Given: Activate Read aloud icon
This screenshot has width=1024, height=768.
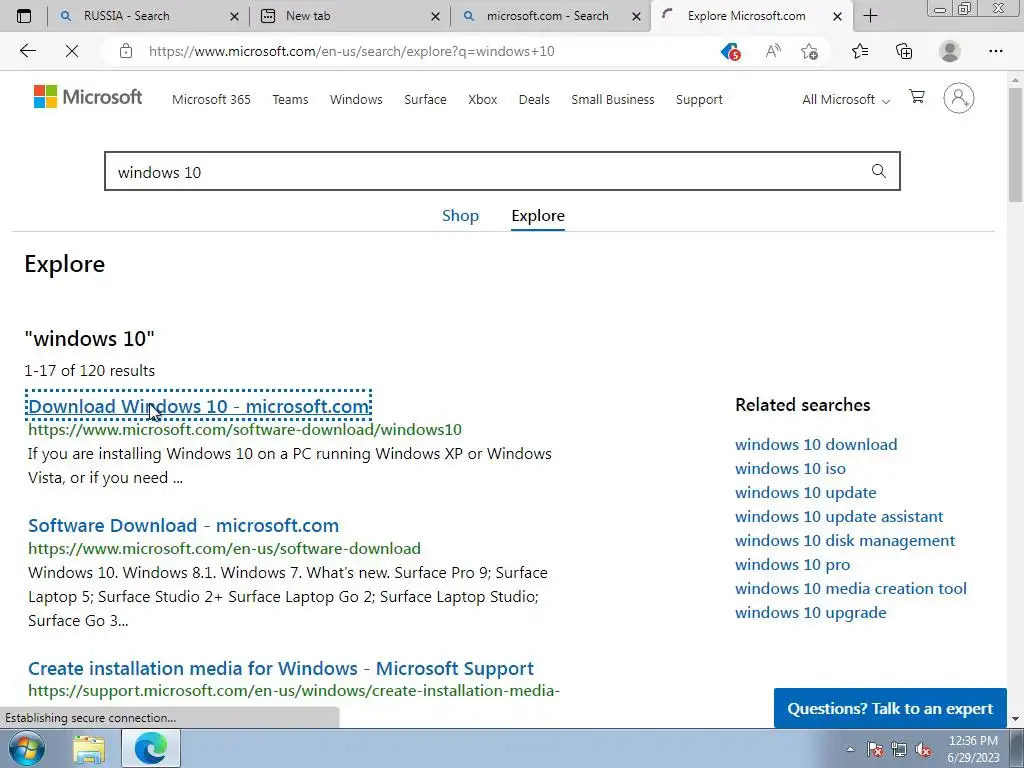Looking at the screenshot, I should pyautogui.click(x=773, y=51).
